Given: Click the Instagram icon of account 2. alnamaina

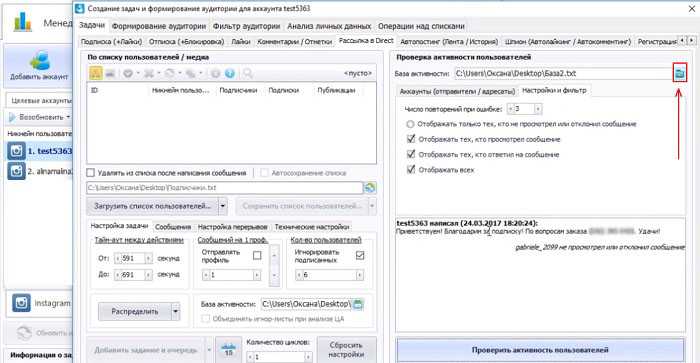Looking at the screenshot, I should point(16,171).
